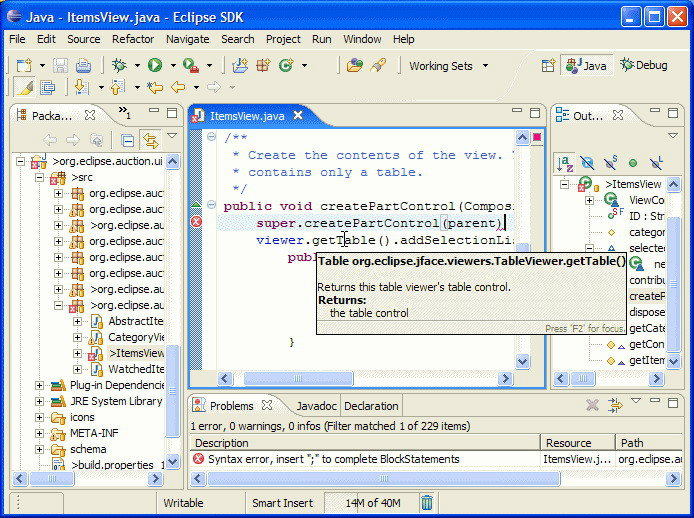Click the New Java Package icon
Screen dimensions: 694x518
pos(263,66)
